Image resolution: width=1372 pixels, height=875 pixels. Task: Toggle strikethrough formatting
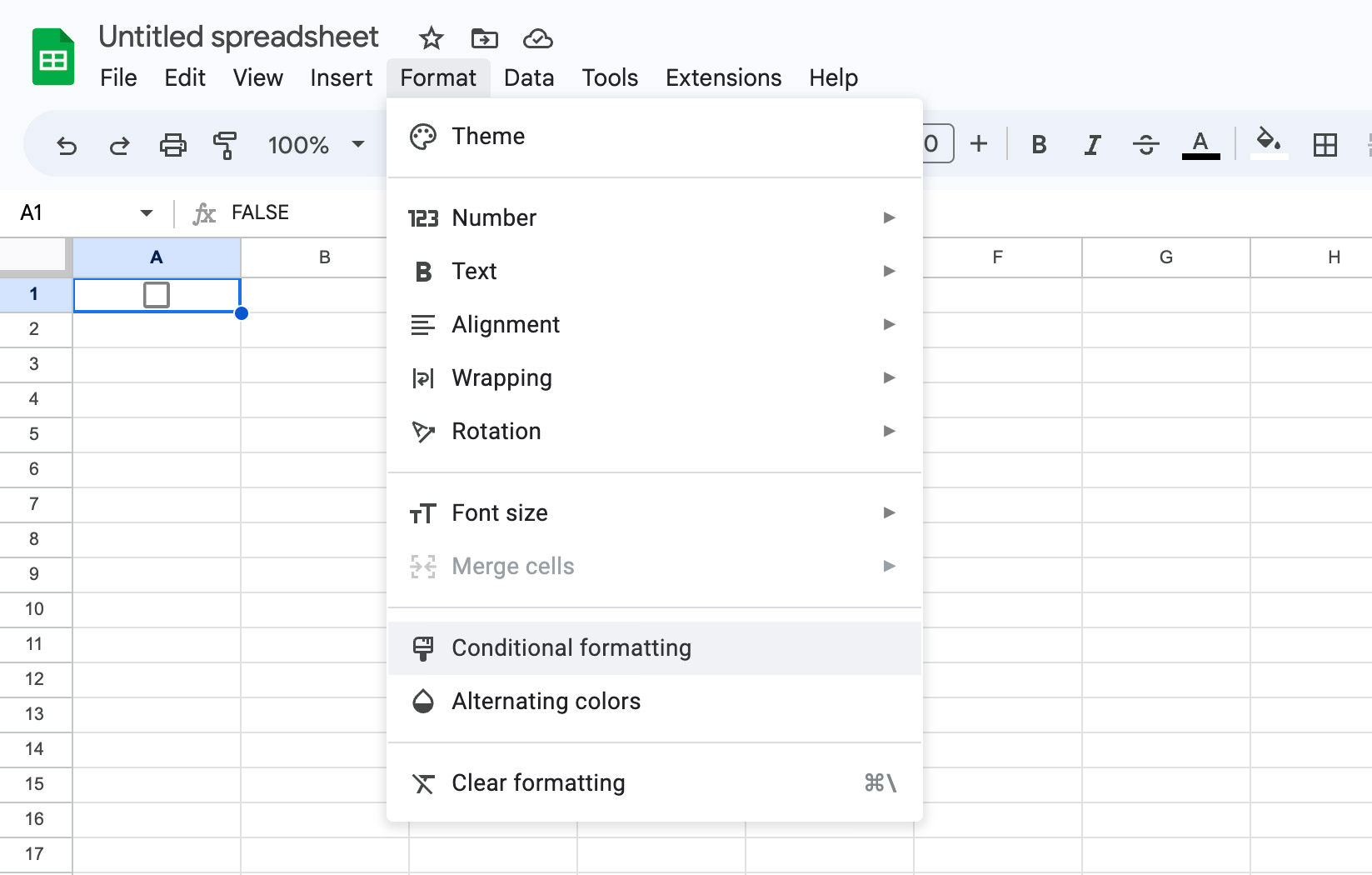point(1145,145)
